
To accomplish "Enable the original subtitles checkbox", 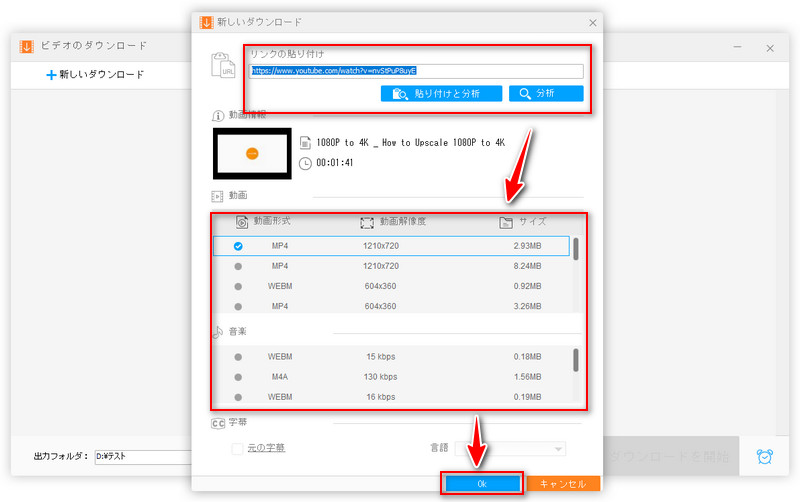I will click(x=237, y=448).
